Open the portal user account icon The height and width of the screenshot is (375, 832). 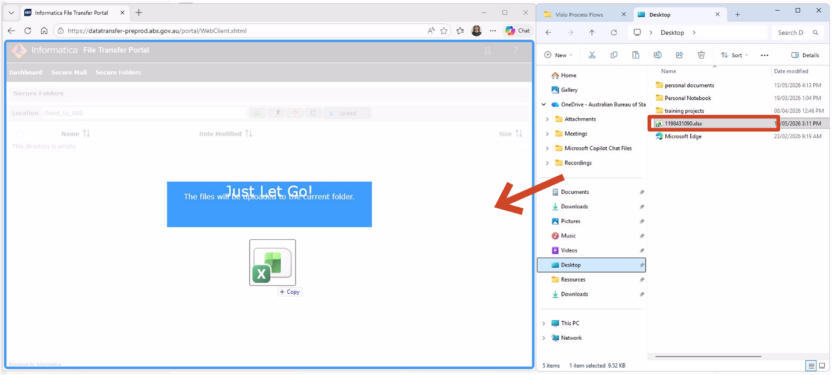(x=488, y=51)
